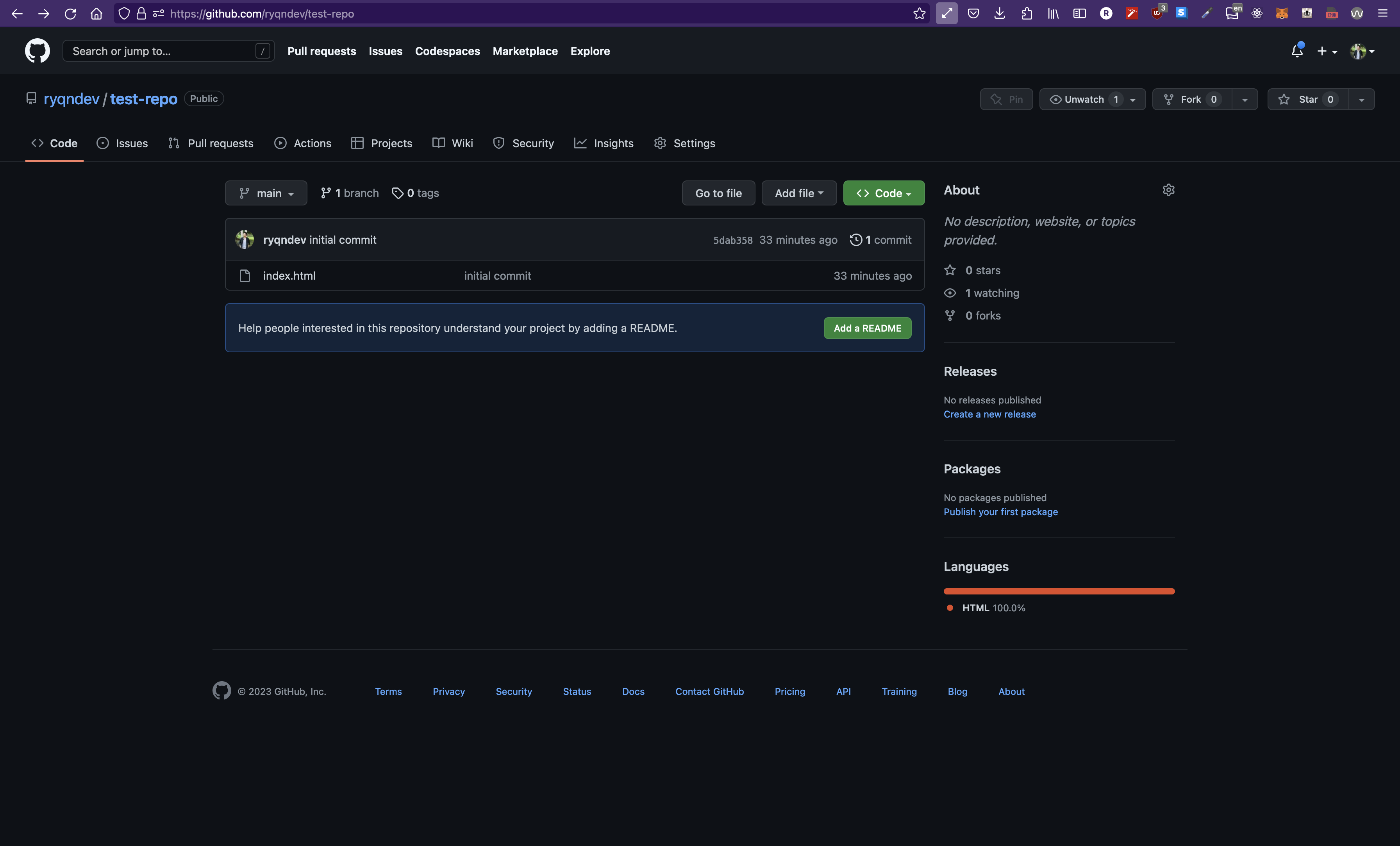Open Codespaces in the top navigation

click(x=447, y=51)
